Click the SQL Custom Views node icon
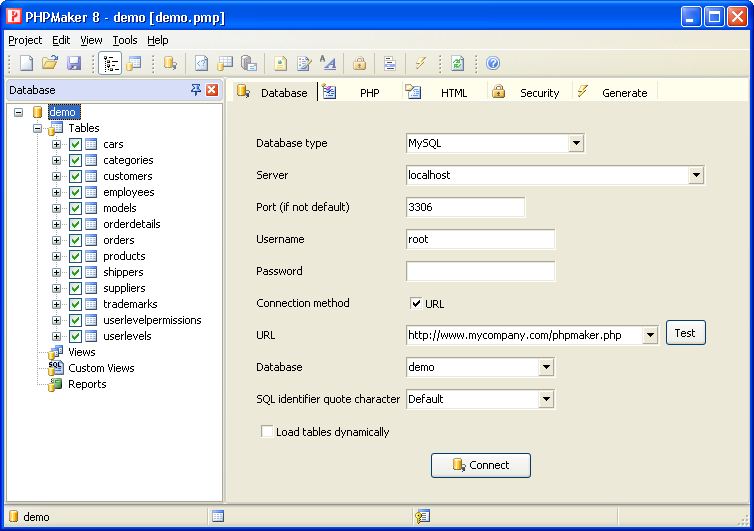 pos(55,368)
